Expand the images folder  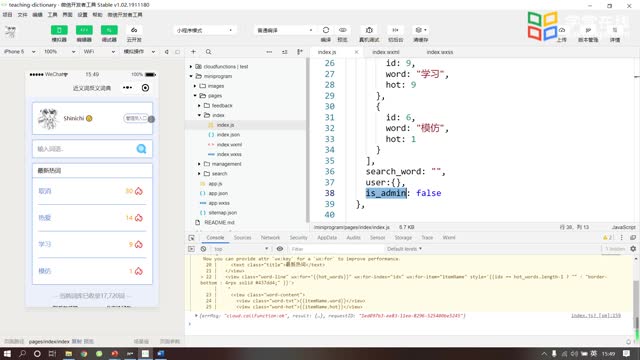pyautogui.click(x=195, y=86)
